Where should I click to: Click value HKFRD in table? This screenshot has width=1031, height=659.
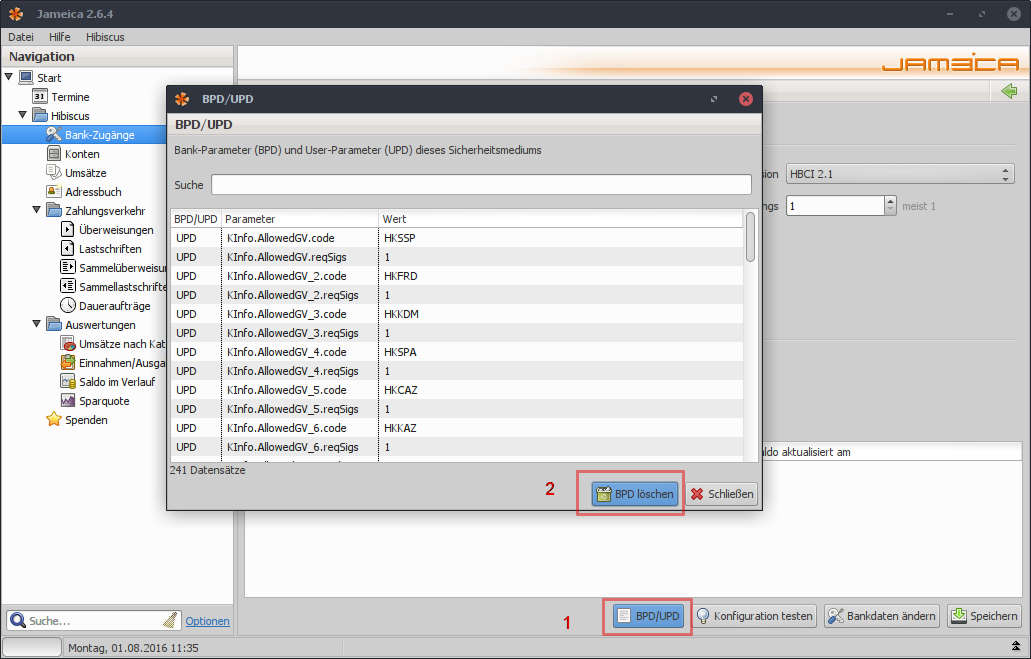click(401, 276)
